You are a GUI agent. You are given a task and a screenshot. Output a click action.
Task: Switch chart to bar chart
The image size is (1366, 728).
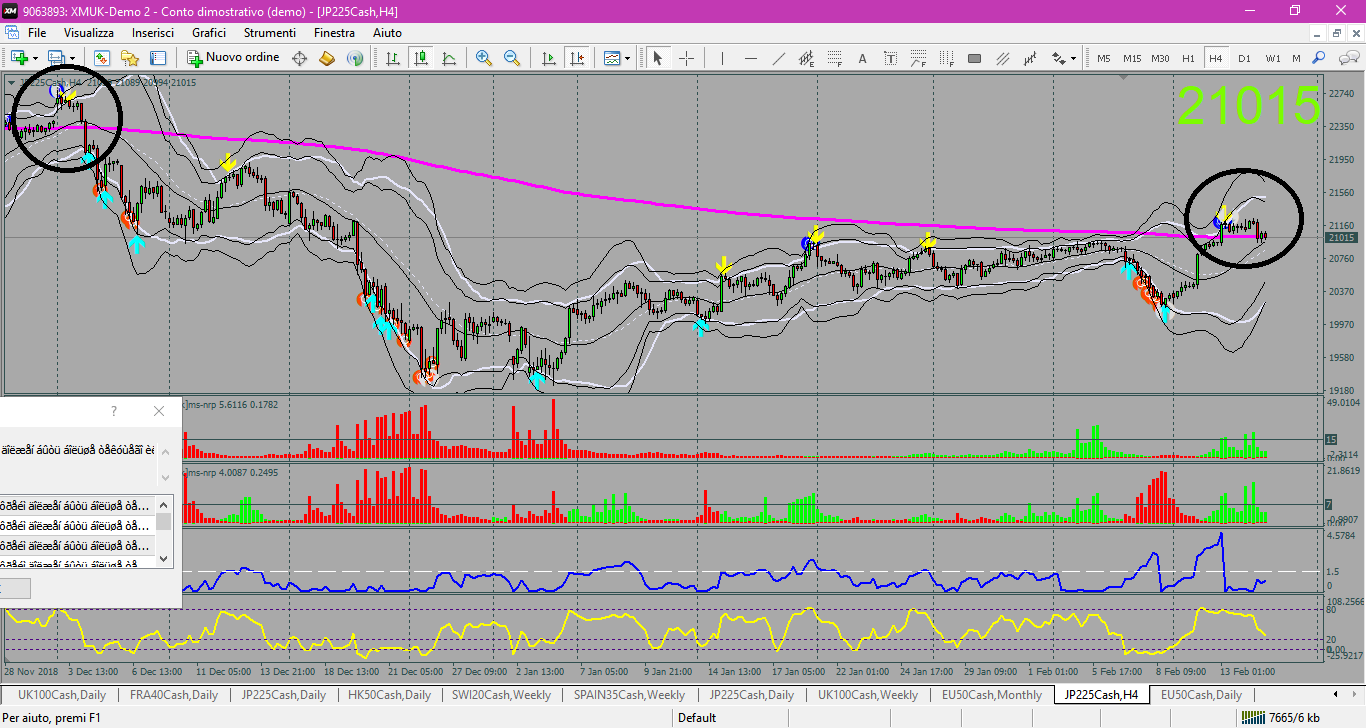393,58
